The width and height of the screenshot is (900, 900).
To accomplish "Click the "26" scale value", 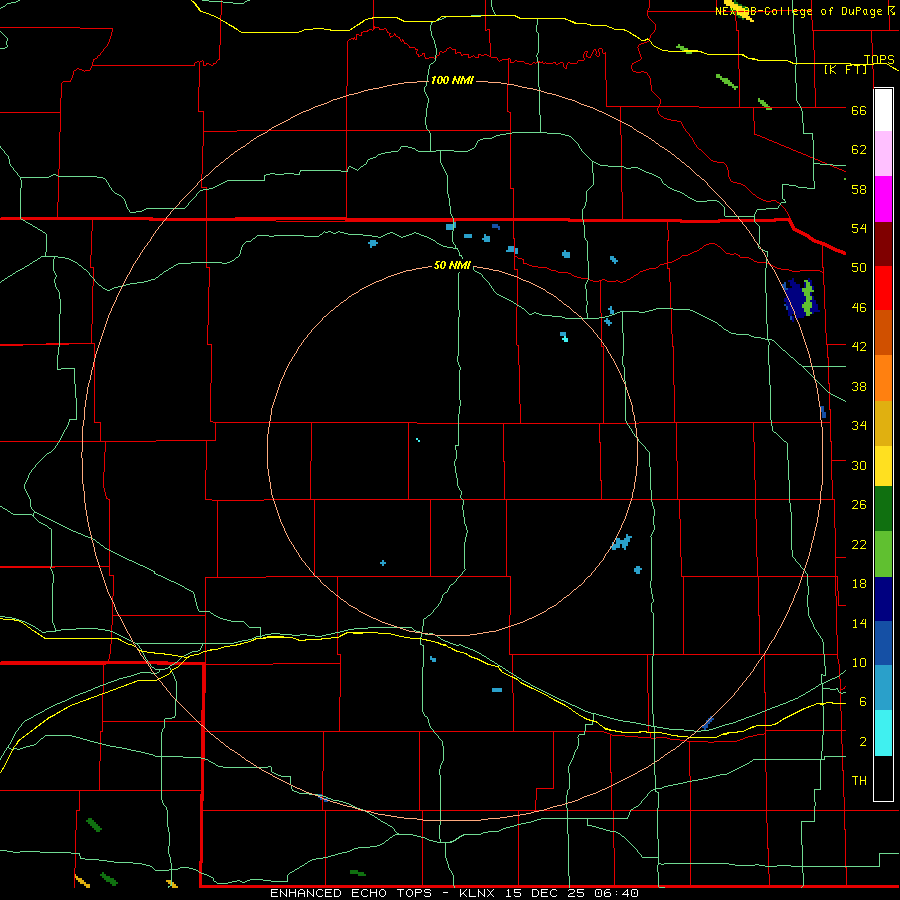I will pyautogui.click(x=859, y=505).
